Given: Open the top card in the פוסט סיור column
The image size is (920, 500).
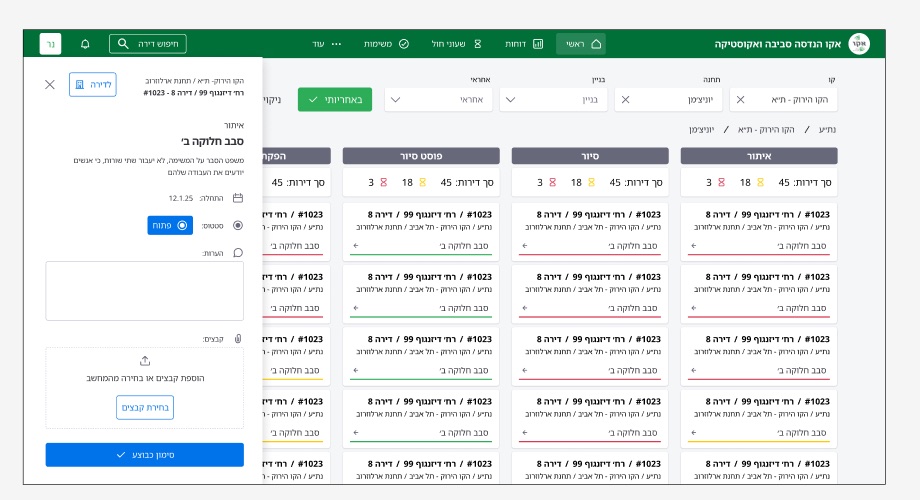Looking at the screenshot, I should (x=421, y=231).
